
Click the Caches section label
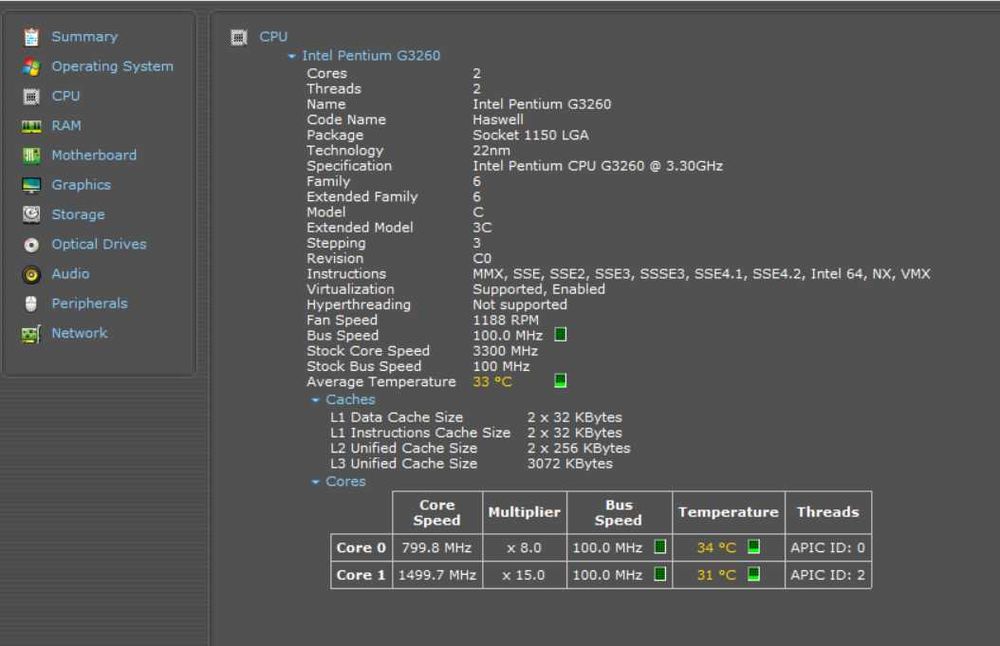point(350,400)
